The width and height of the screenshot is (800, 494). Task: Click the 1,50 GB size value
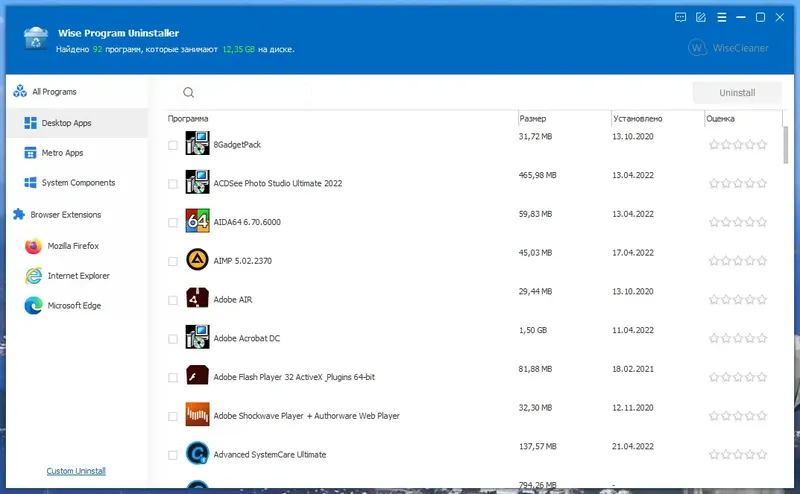533,330
